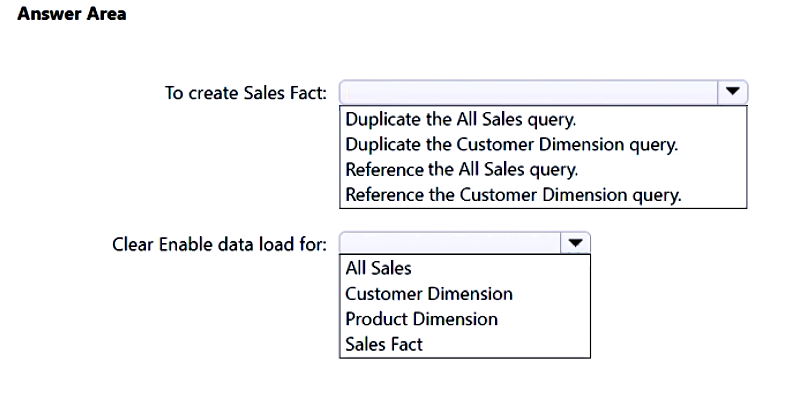Select Sales Fact in data load list
The image size is (804, 400).
coord(384,344)
